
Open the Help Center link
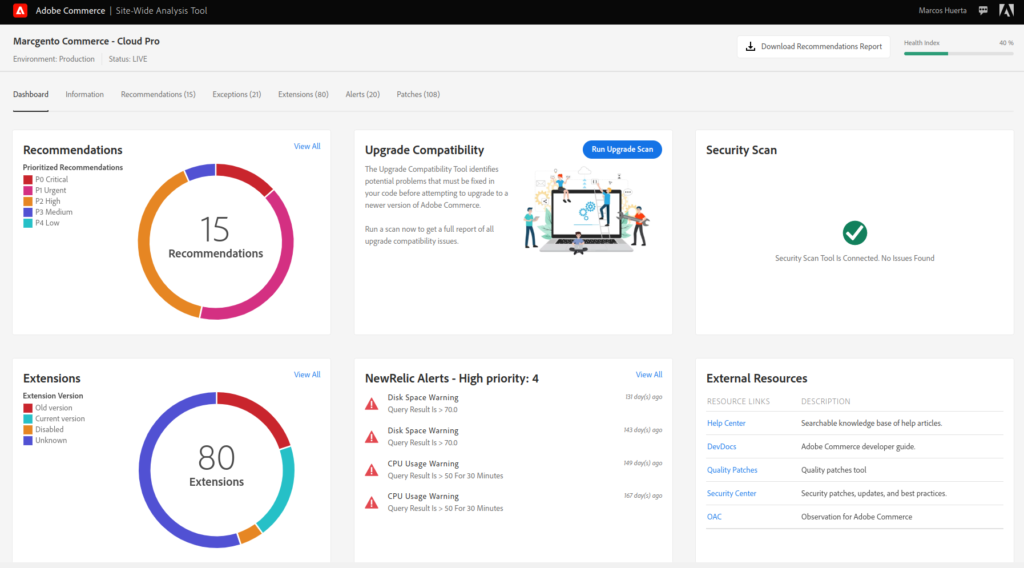pyautogui.click(x=726, y=423)
